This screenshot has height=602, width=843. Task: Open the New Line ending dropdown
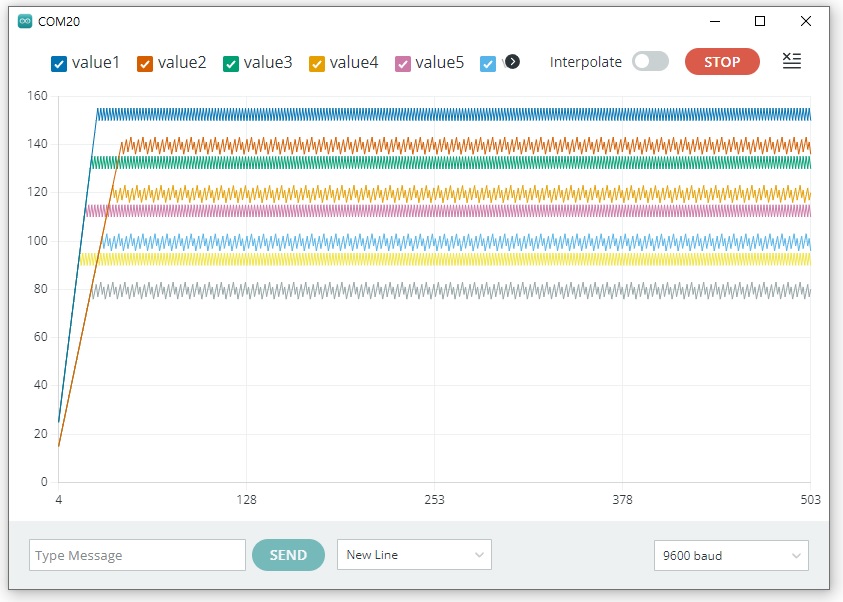click(414, 555)
